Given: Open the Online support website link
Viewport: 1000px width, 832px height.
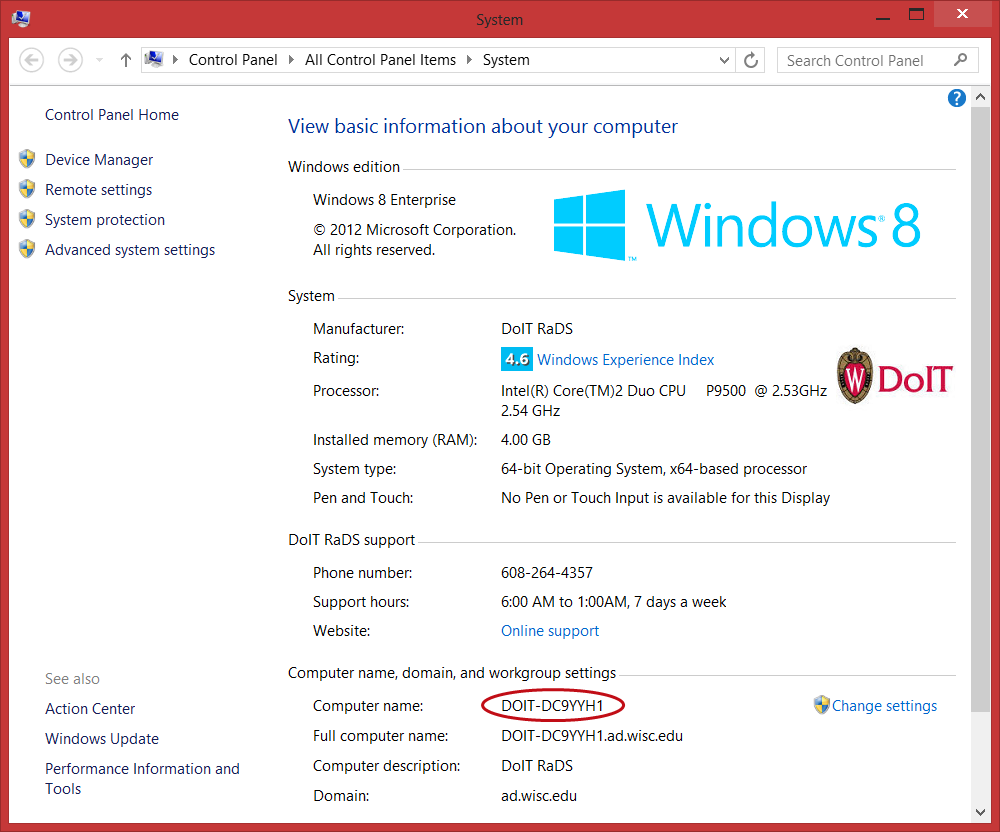Looking at the screenshot, I should tap(550, 631).
